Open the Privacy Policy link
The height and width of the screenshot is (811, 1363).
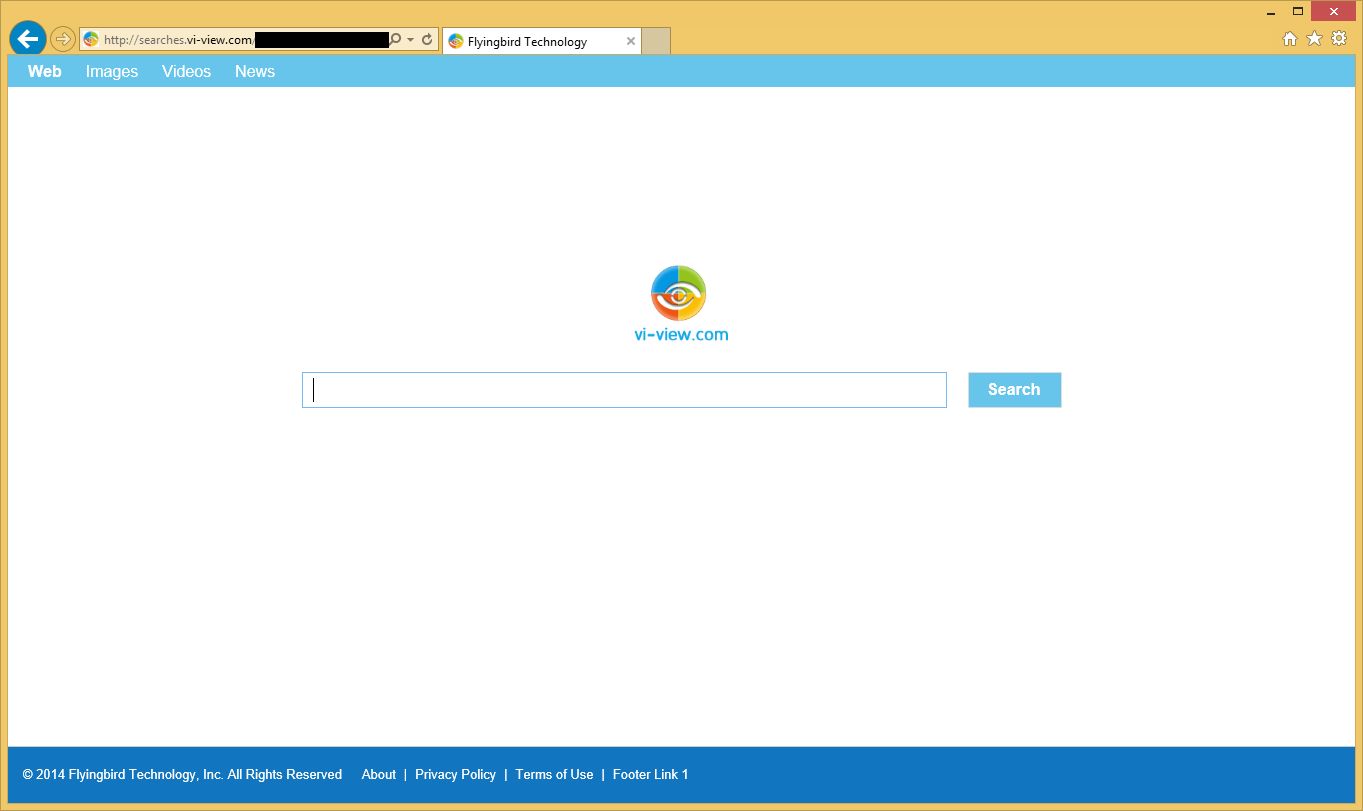coord(455,774)
